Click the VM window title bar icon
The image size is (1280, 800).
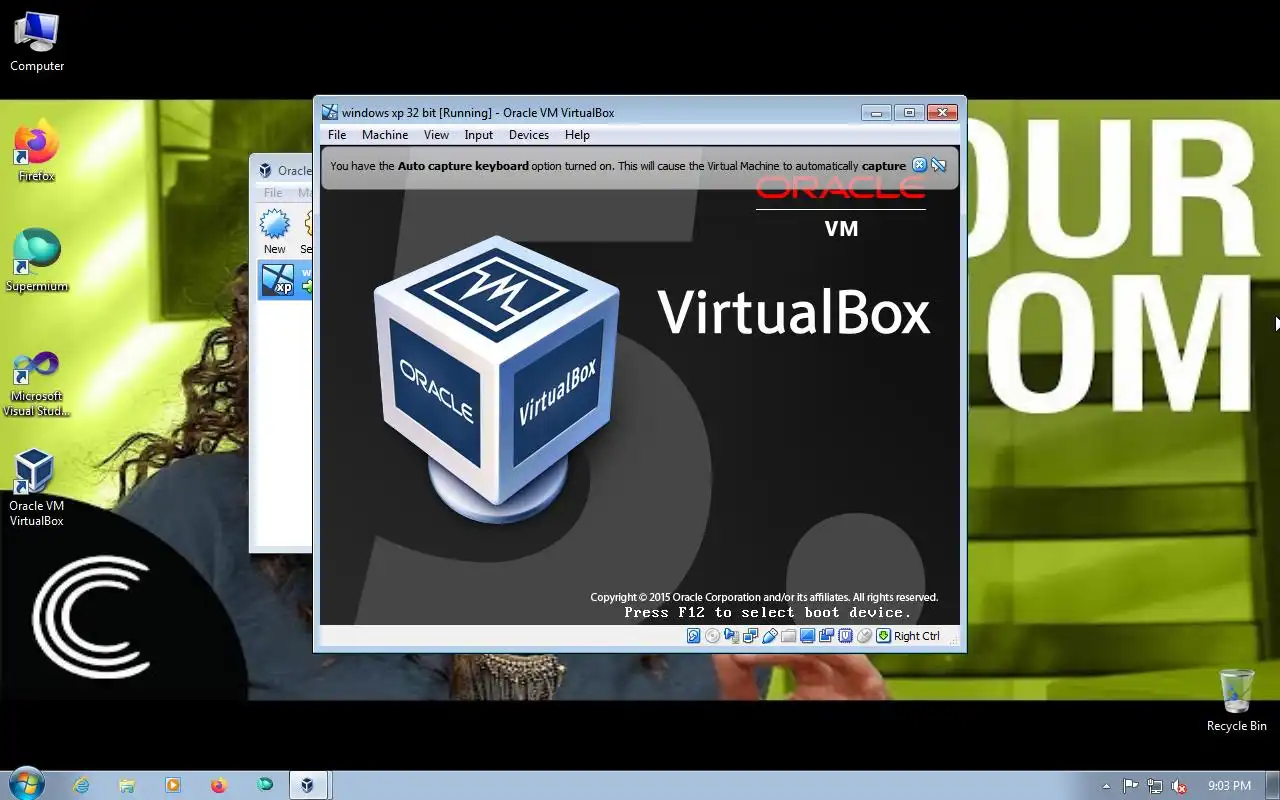coord(330,112)
